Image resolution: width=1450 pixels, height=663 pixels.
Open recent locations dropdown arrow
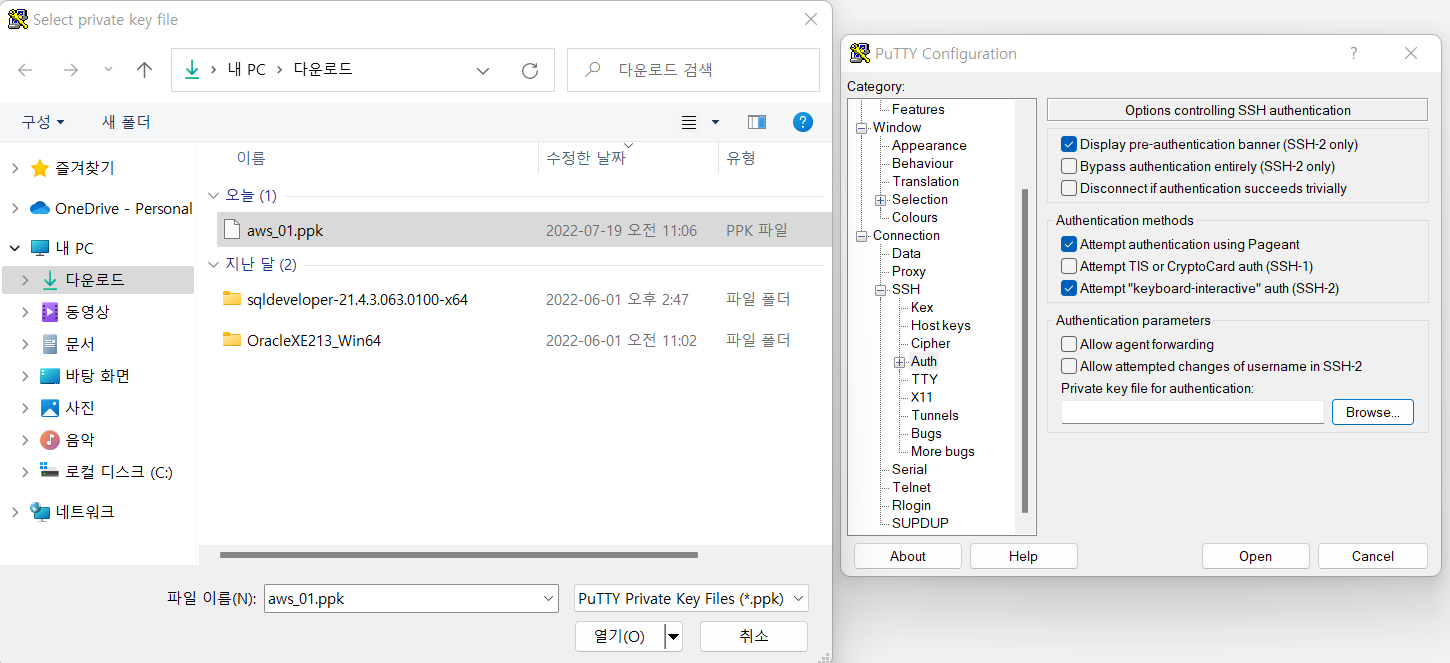pyautogui.click(x=108, y=70)
